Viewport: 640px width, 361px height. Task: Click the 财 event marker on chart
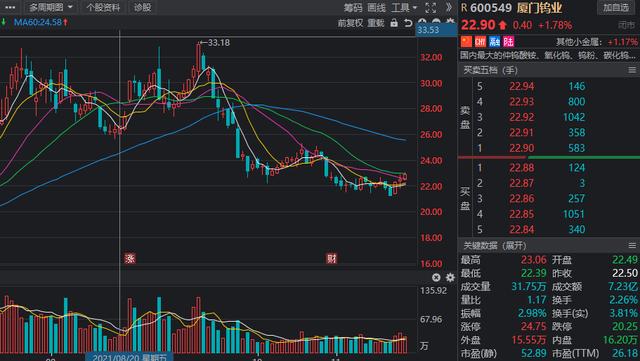(331, 258)
